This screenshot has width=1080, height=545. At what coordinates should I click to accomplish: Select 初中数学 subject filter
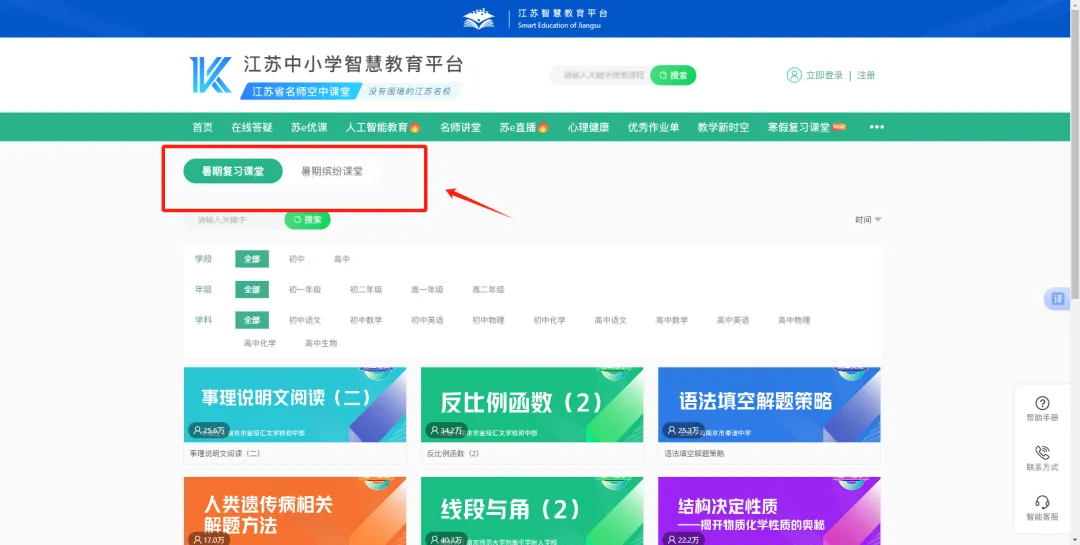(x=366, y=321)
